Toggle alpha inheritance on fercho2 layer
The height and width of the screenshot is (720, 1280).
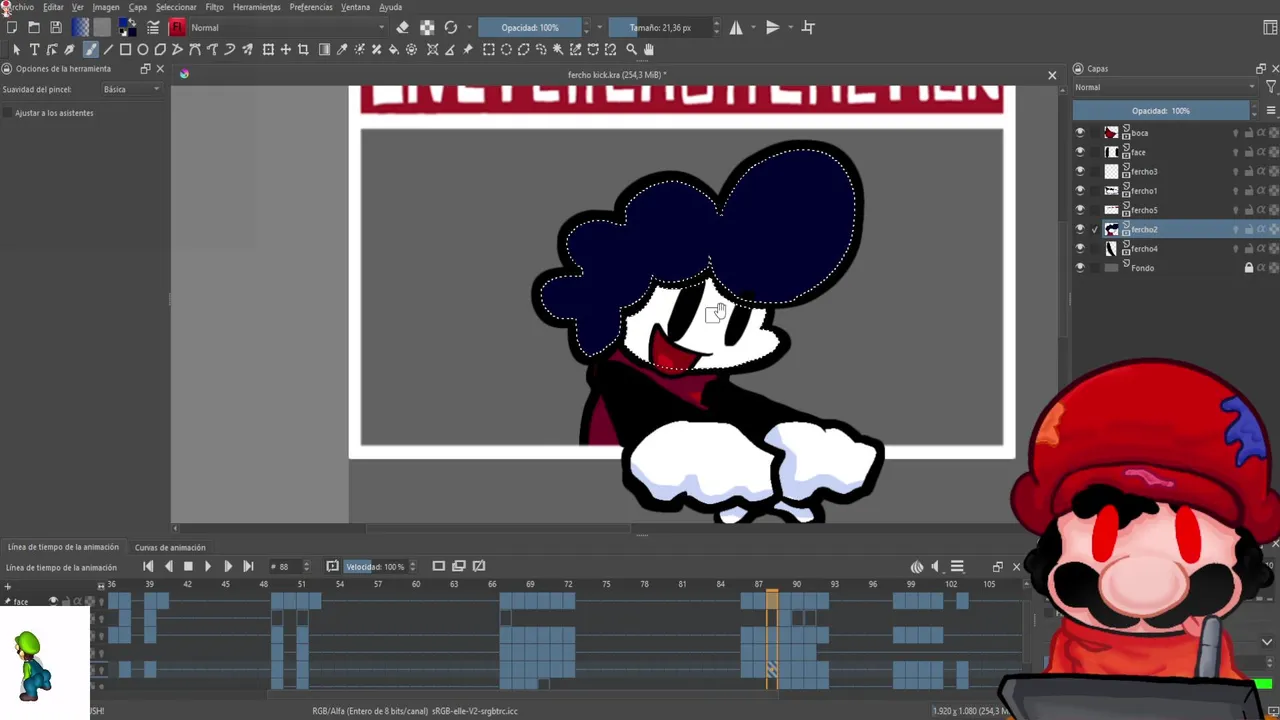point(1261,229)
